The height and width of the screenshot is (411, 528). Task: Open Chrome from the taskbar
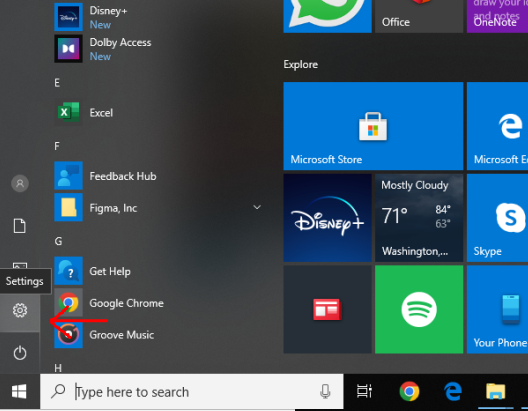pos(409,391)
